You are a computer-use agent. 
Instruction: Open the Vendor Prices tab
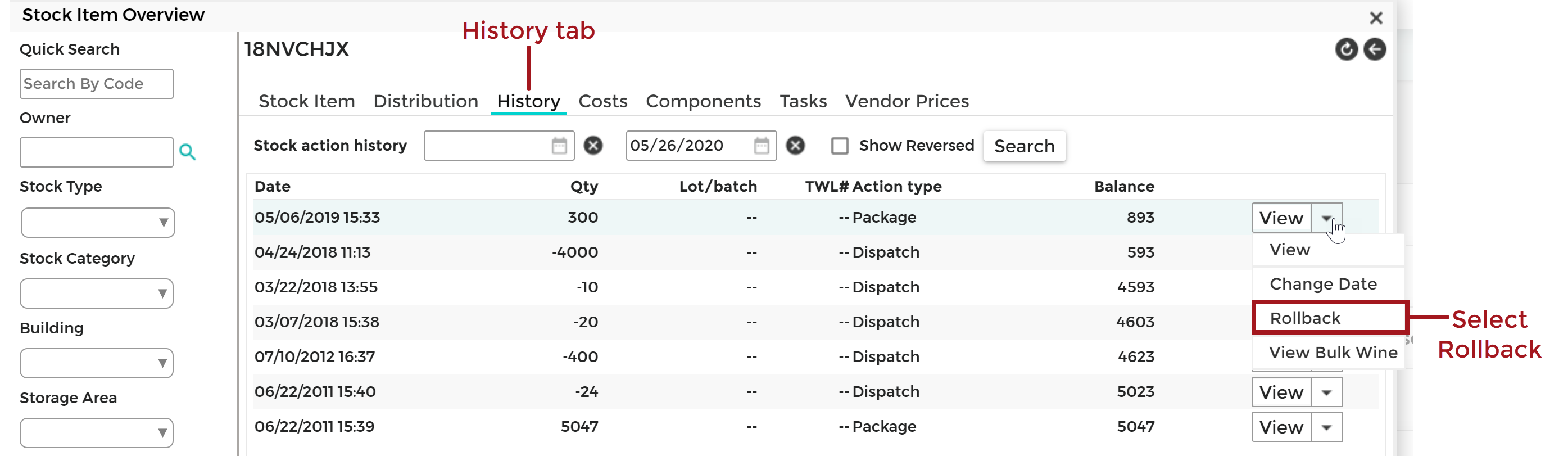(907, 101)
